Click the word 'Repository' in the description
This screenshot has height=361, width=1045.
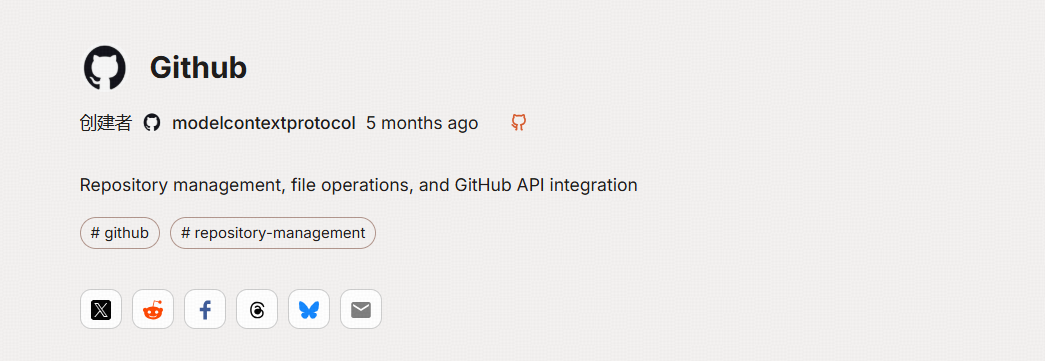(x=124, y=185)
